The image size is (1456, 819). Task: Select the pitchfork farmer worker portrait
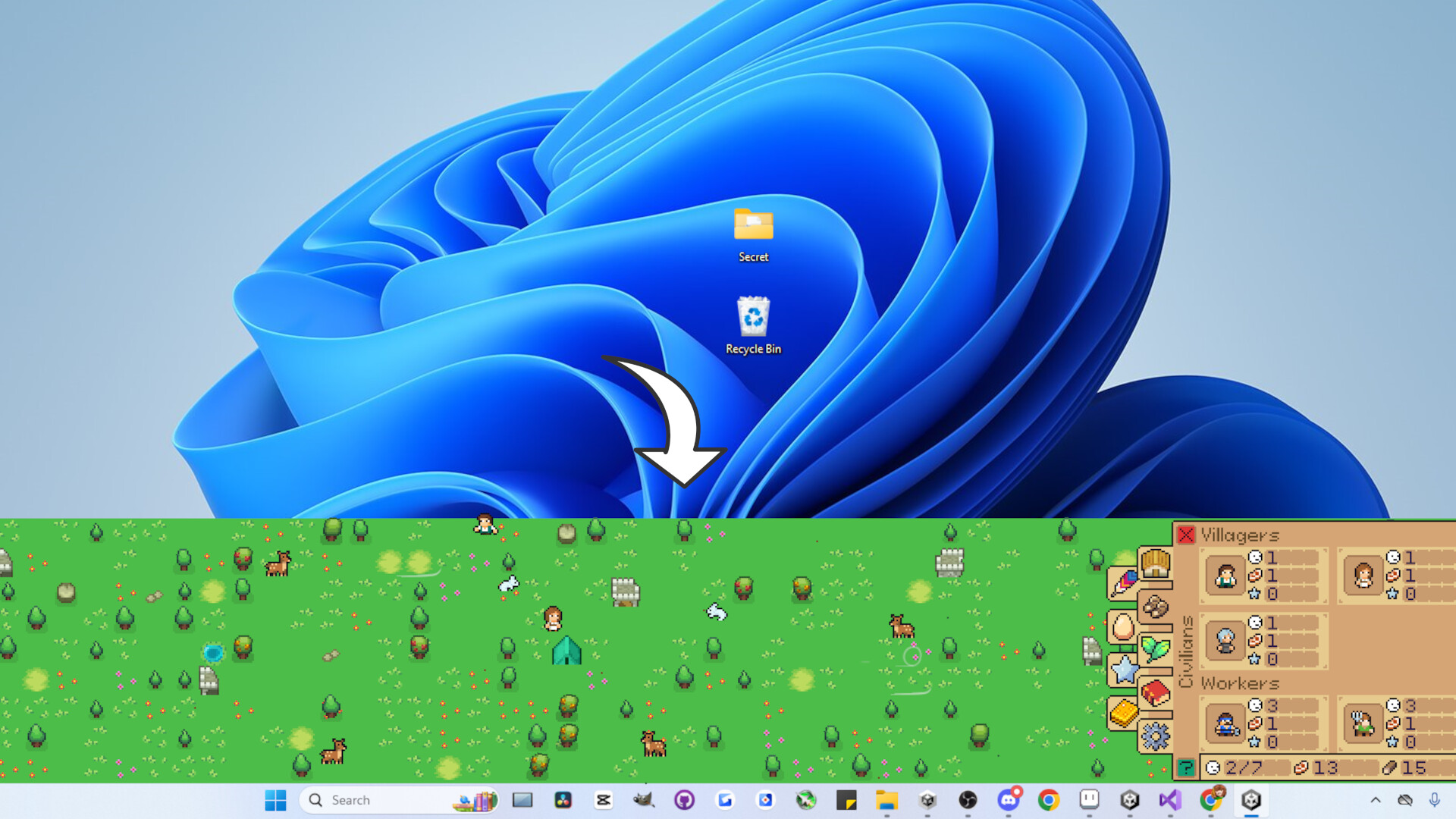pyautogui.click(x=1363, y=723)
